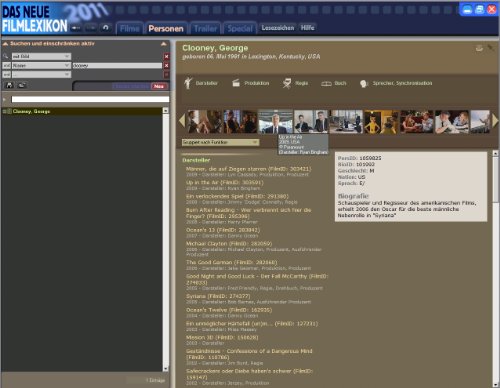The image size is (500, 388).
Task: Switch to the Filme tab
Action: [130, 29]
